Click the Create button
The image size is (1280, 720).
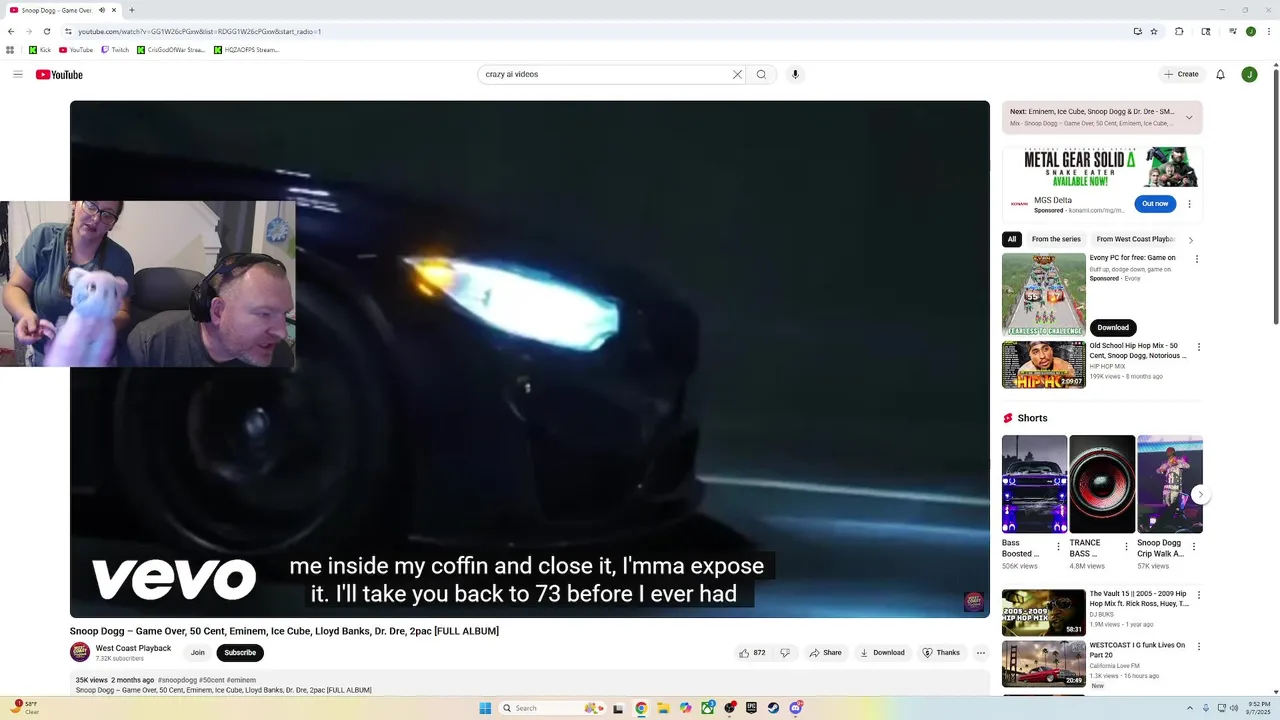(x=1181, y=74)
